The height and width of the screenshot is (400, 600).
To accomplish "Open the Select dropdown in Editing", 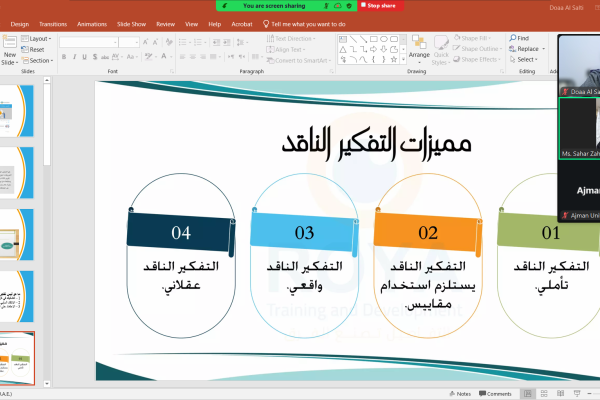I will (524, 59).
